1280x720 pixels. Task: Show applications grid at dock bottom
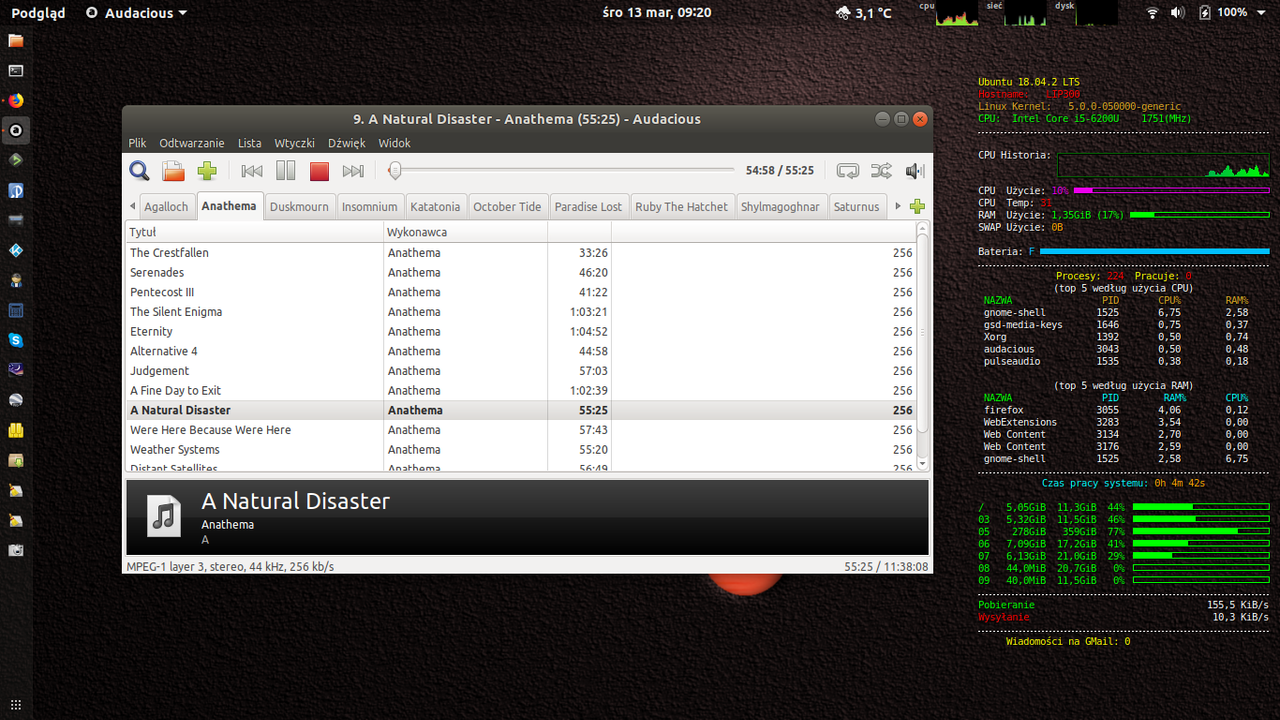(x=15, y=705)
